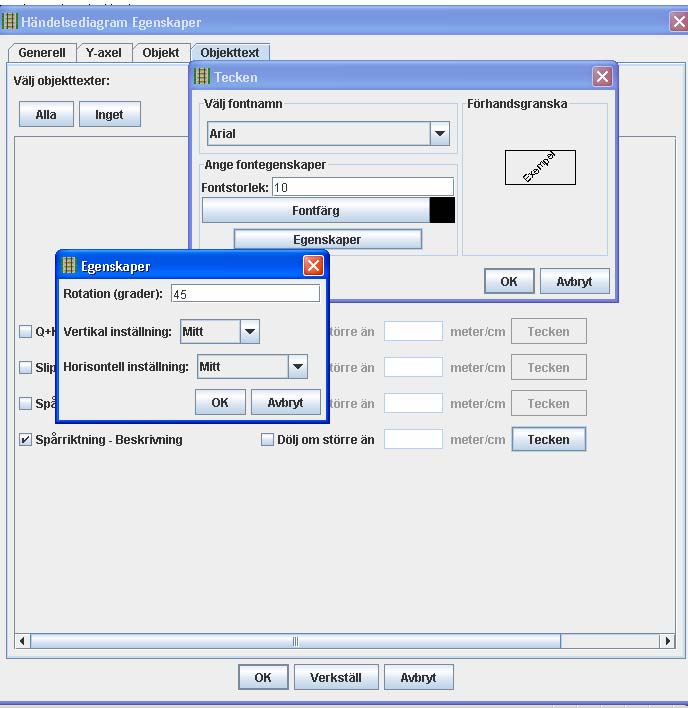688x708 pixels.
Task: Click the Egenskaper button in Tecken dialog
Action: coord(328,239)
